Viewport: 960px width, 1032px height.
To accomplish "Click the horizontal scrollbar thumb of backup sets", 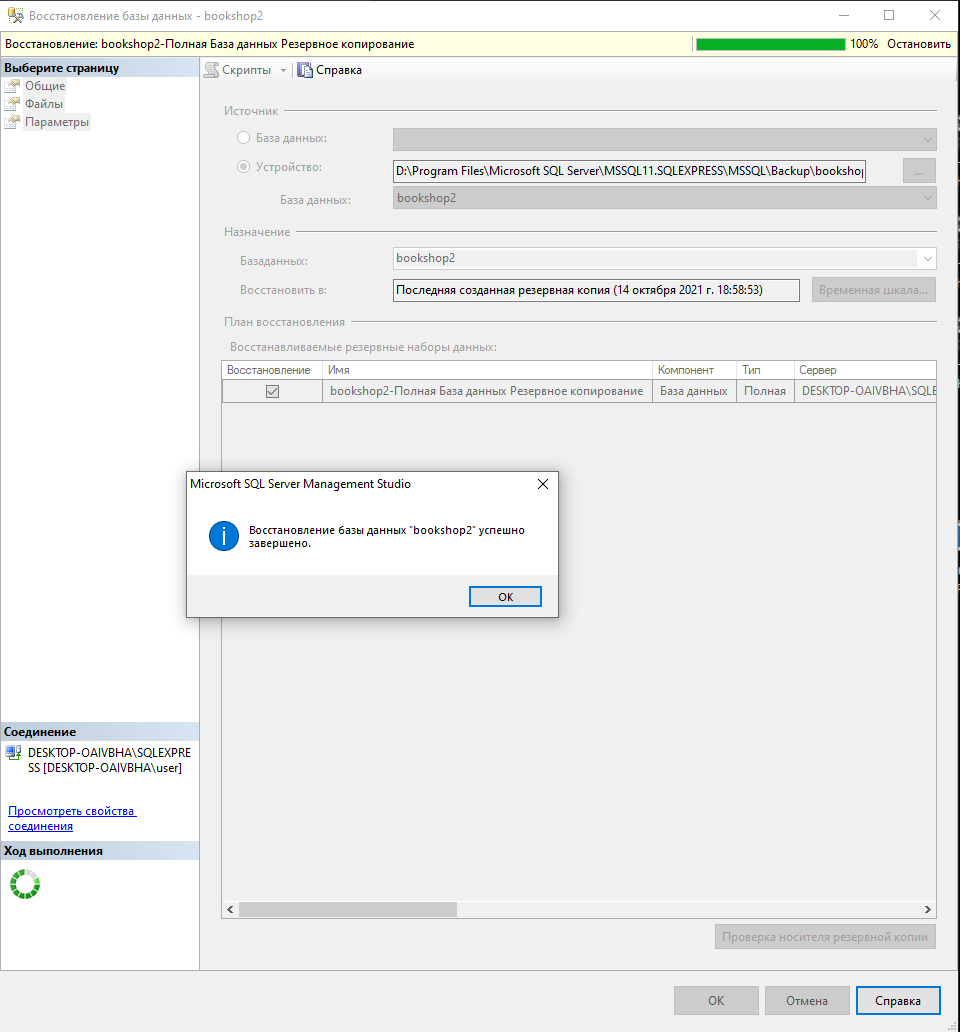I will [x=347, y=910].
